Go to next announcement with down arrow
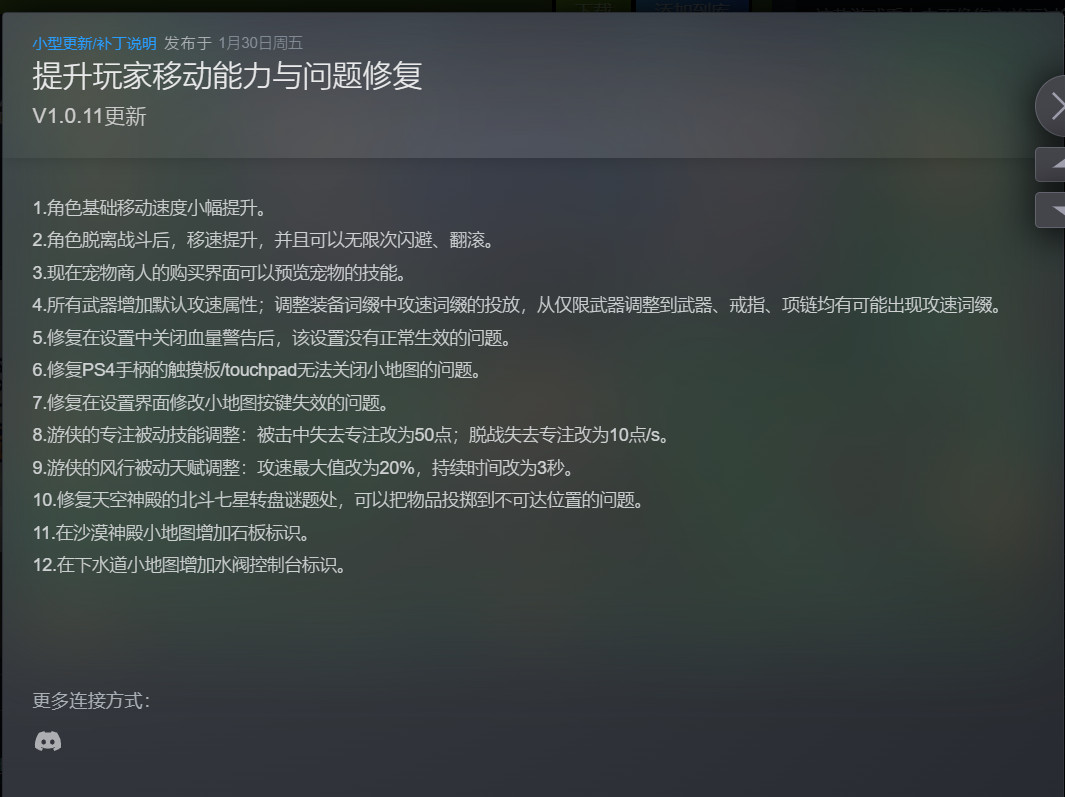Image resolution: width=1065 pixels, height=797 pixels. pos(1052,210)
